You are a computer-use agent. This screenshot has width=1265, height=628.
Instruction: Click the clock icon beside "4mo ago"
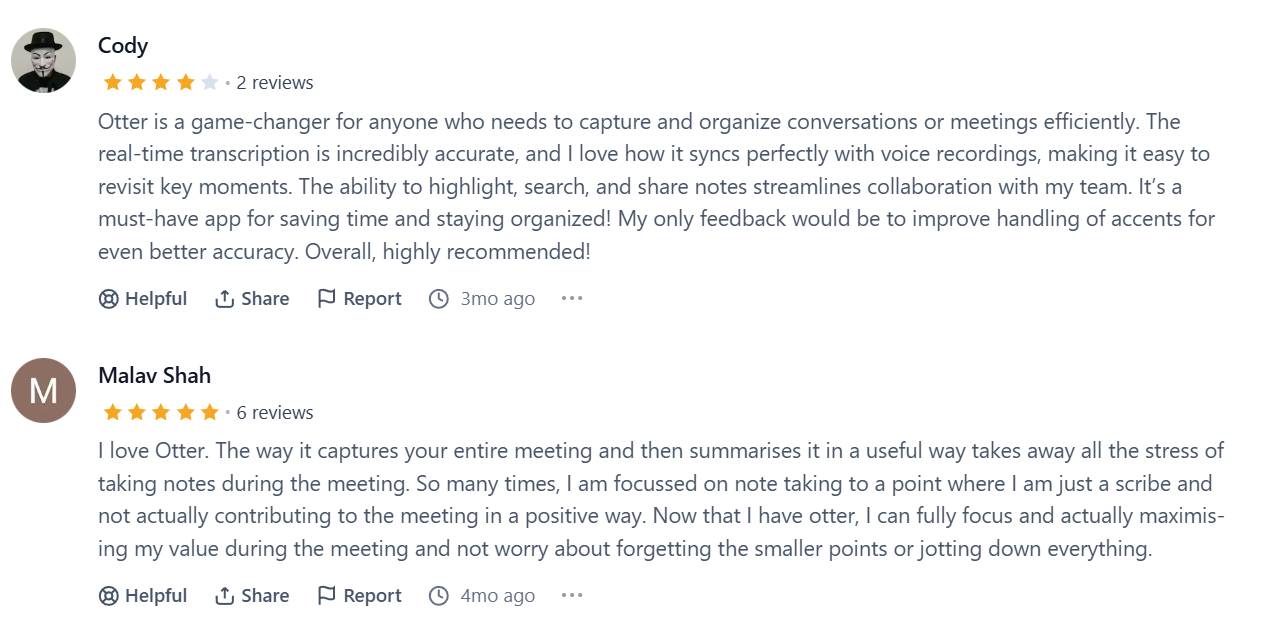click(x=439, y=596)
